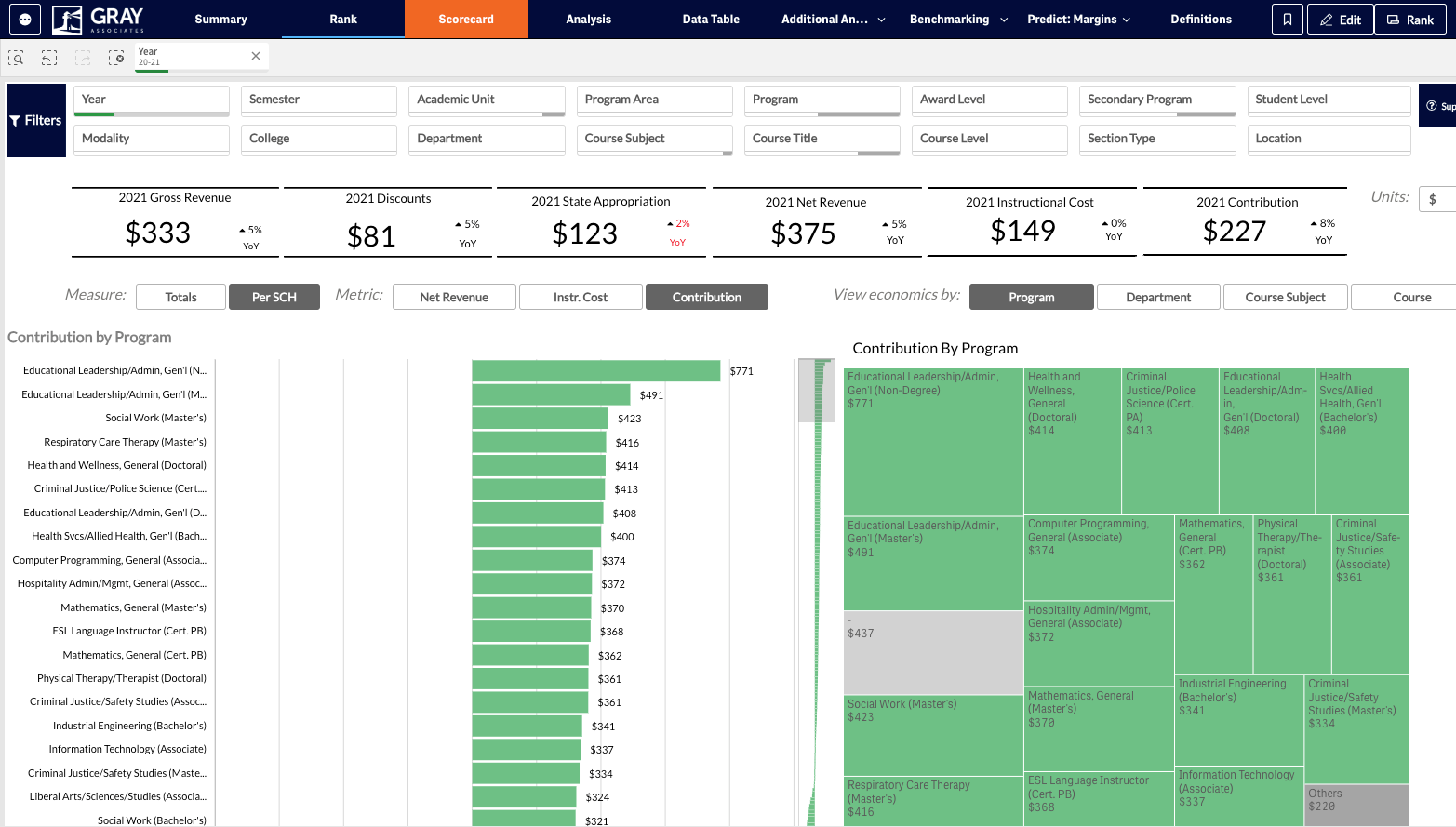Remove the Year 20-21 selection

coord(256,56)
